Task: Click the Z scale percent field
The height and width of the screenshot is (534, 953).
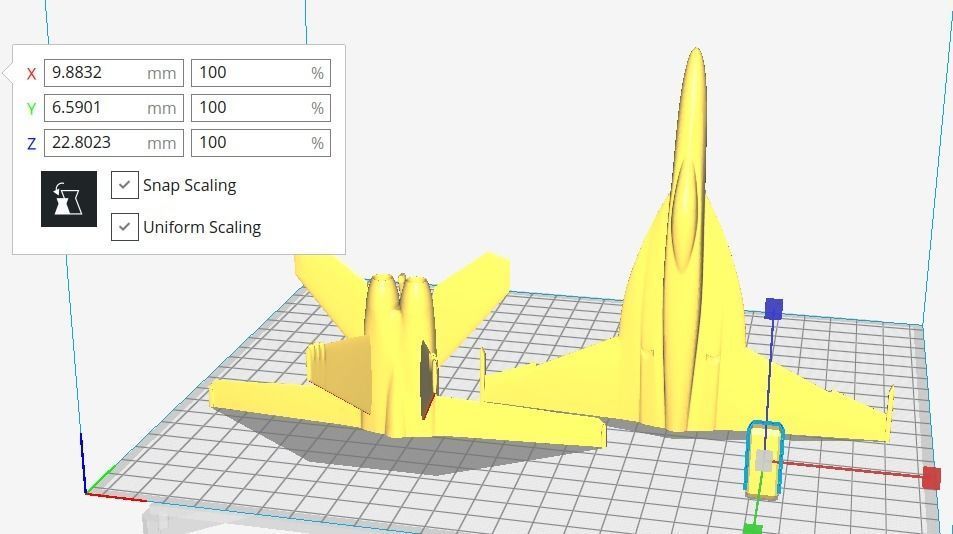Action: coord(261,143)
